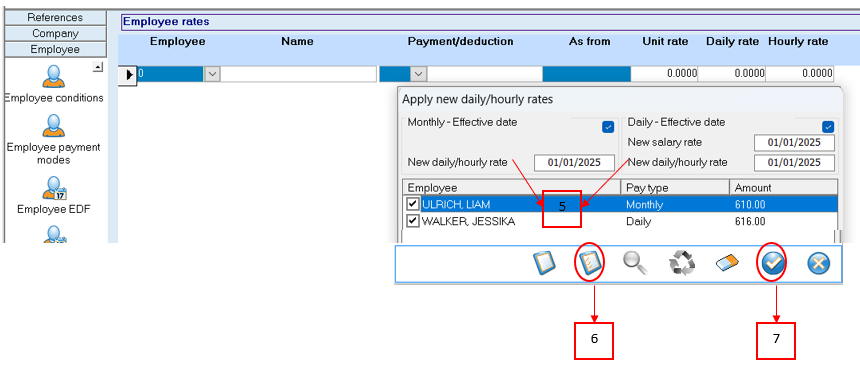Select Pay type column header

coord(675,187)
